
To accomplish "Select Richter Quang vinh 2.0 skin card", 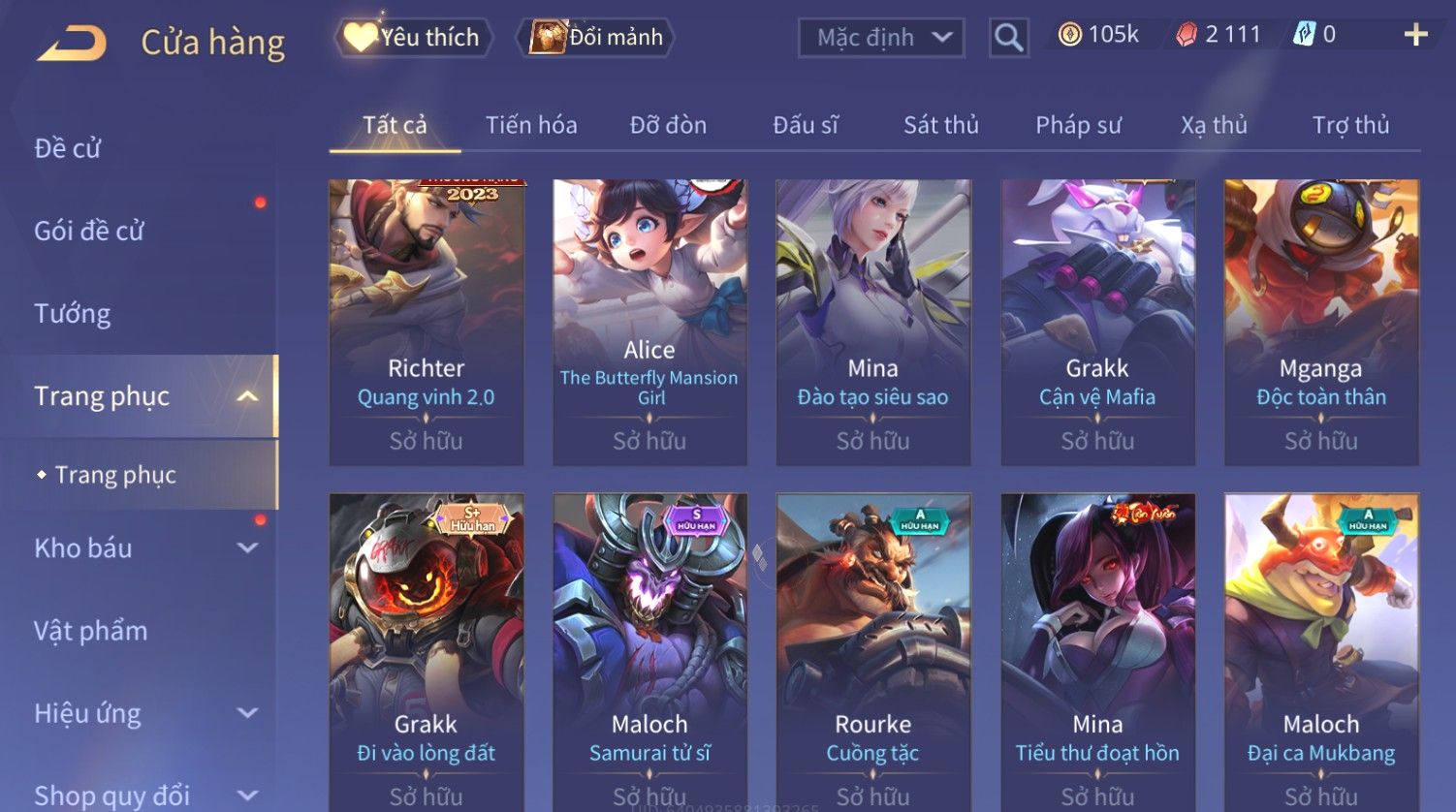I will [x=427, y=323].
